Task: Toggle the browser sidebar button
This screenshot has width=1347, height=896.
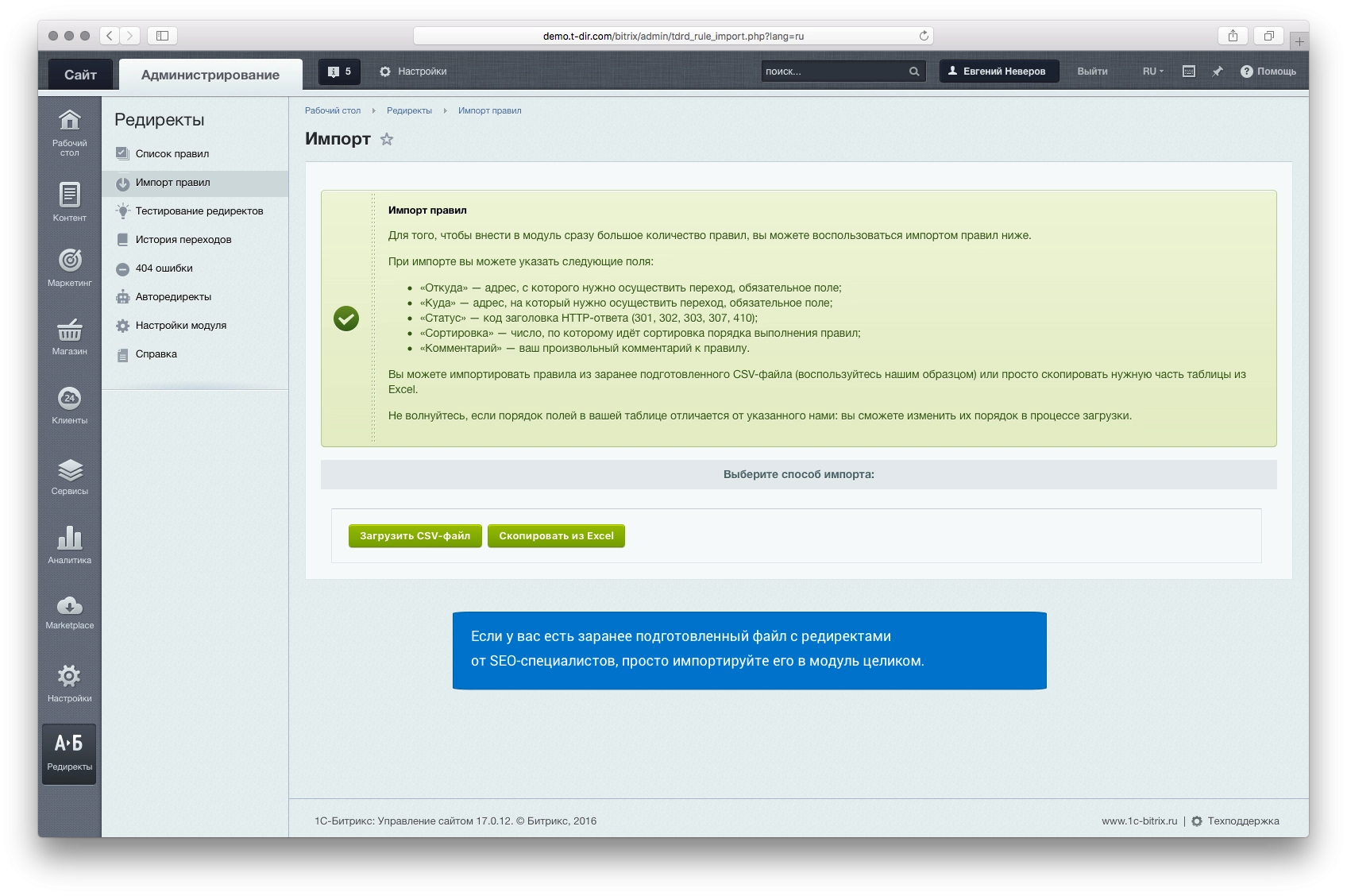Action: click(162, 36)
